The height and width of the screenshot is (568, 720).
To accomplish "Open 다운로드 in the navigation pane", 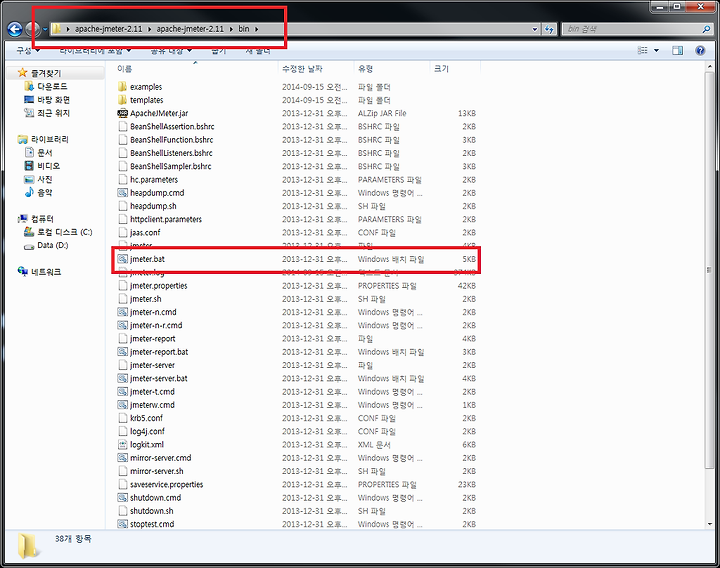I will [x=51, y=86].
